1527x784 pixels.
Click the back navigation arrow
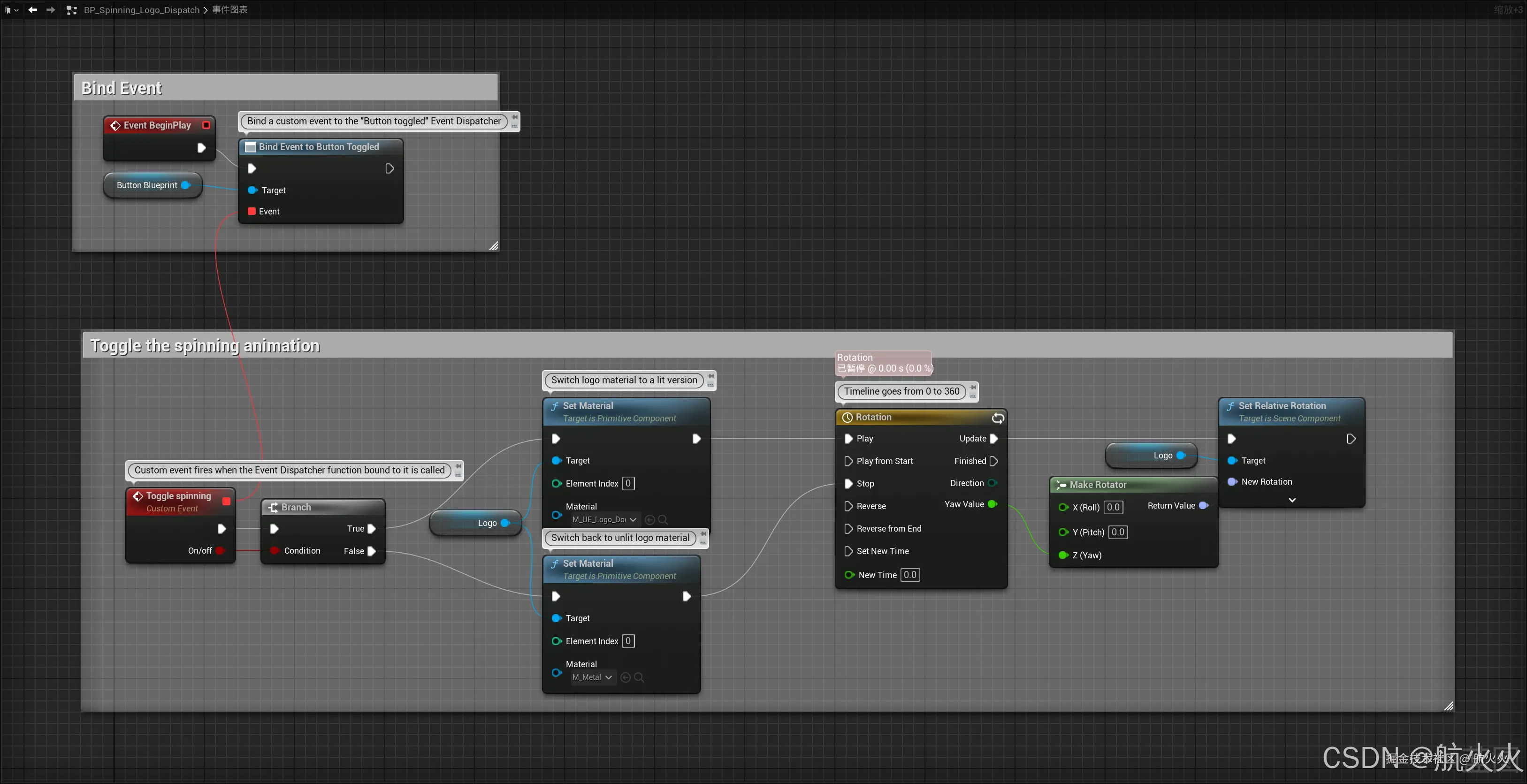(x=32, y=9)
